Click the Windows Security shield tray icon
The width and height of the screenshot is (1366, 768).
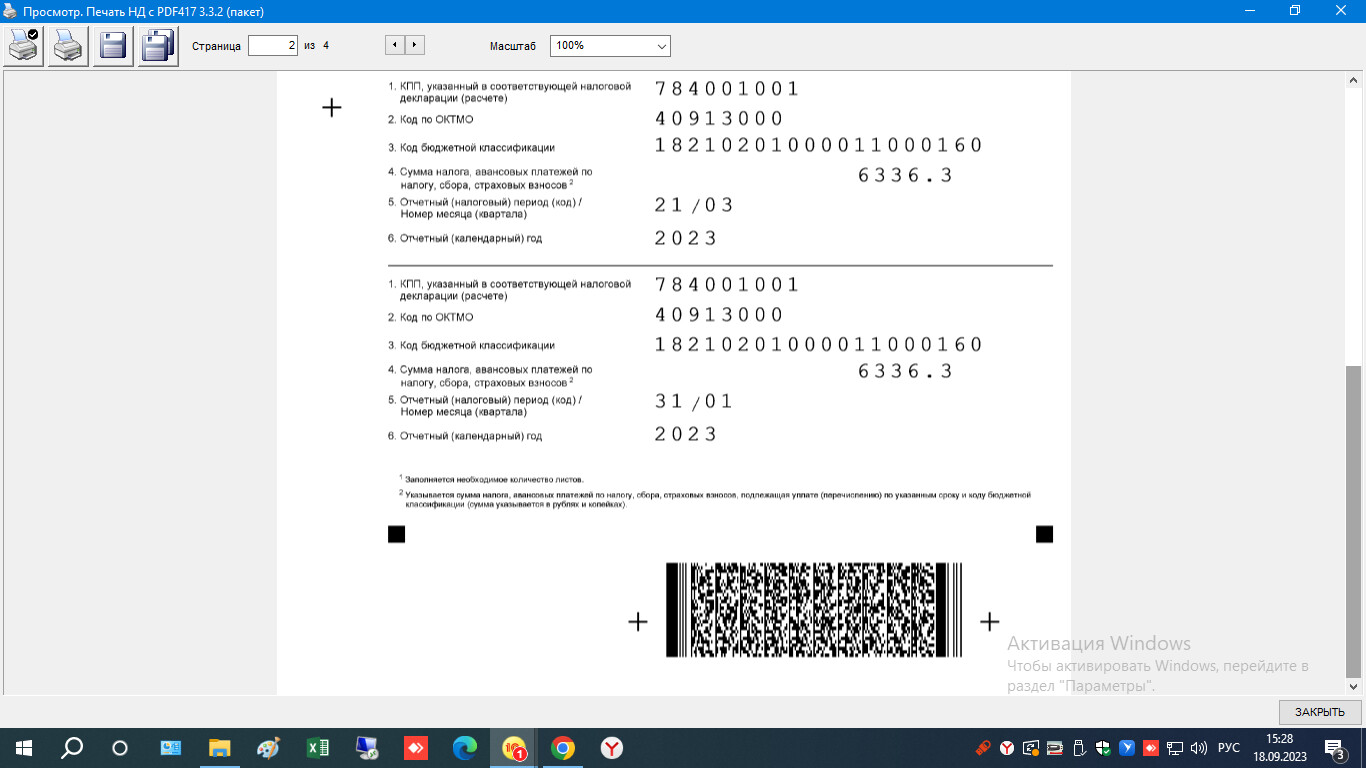(x=1103, y=748)
